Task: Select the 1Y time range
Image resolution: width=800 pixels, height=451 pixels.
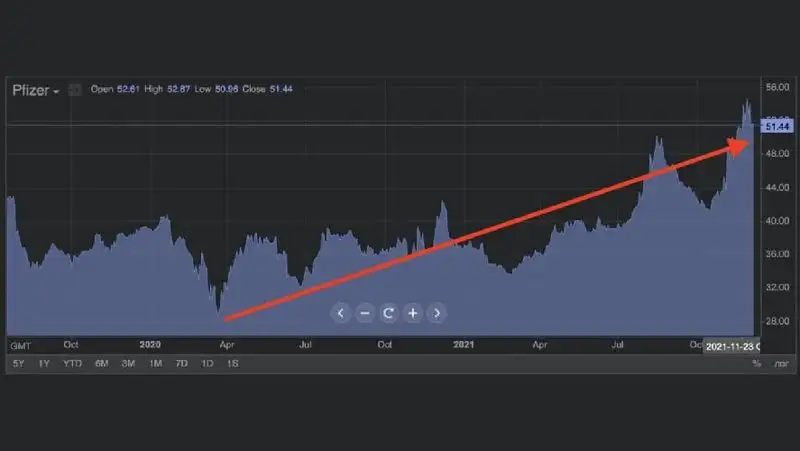Action: click(44, 363)
